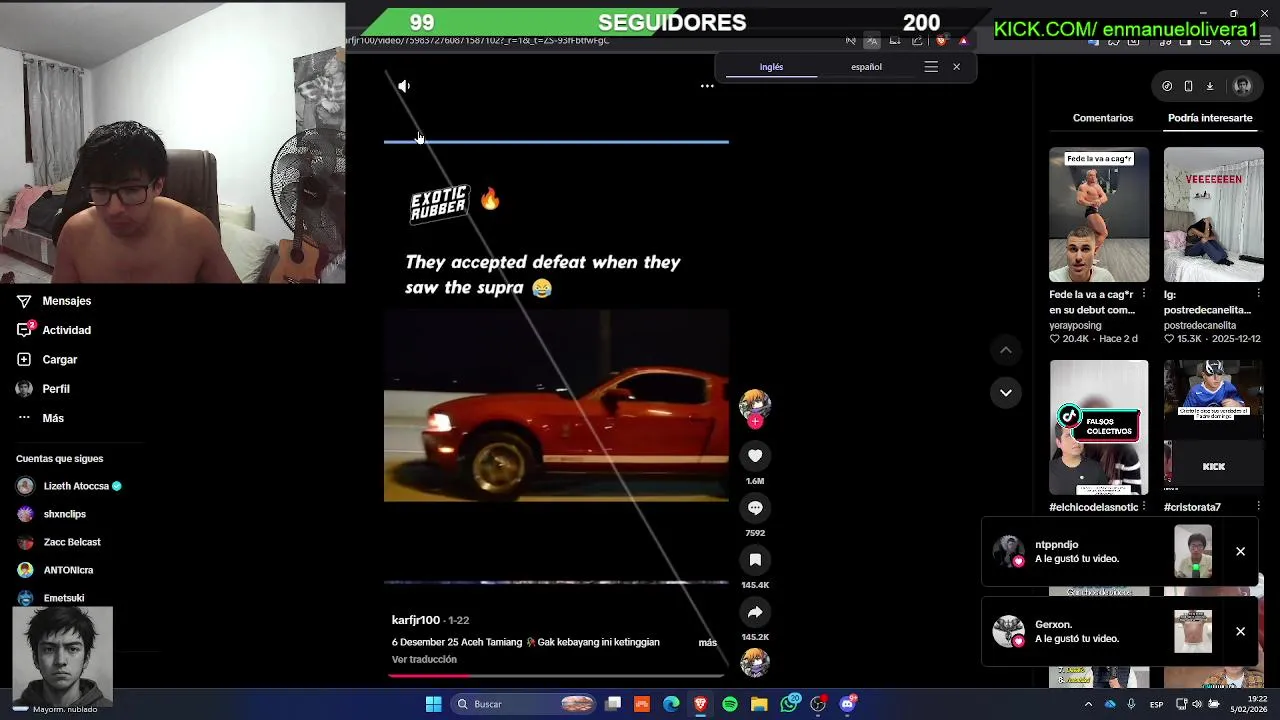The height and width of the screenshot is (720, 1280).
Task: Follow creator via the red plus badge
Action: (x=755, y=422)
